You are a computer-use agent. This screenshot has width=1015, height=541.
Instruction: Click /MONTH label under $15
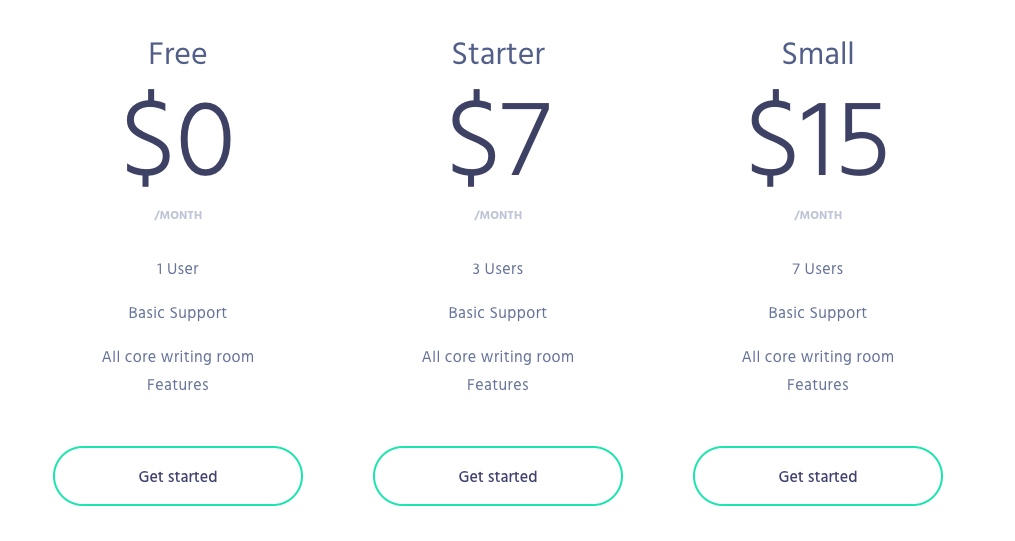818,215
